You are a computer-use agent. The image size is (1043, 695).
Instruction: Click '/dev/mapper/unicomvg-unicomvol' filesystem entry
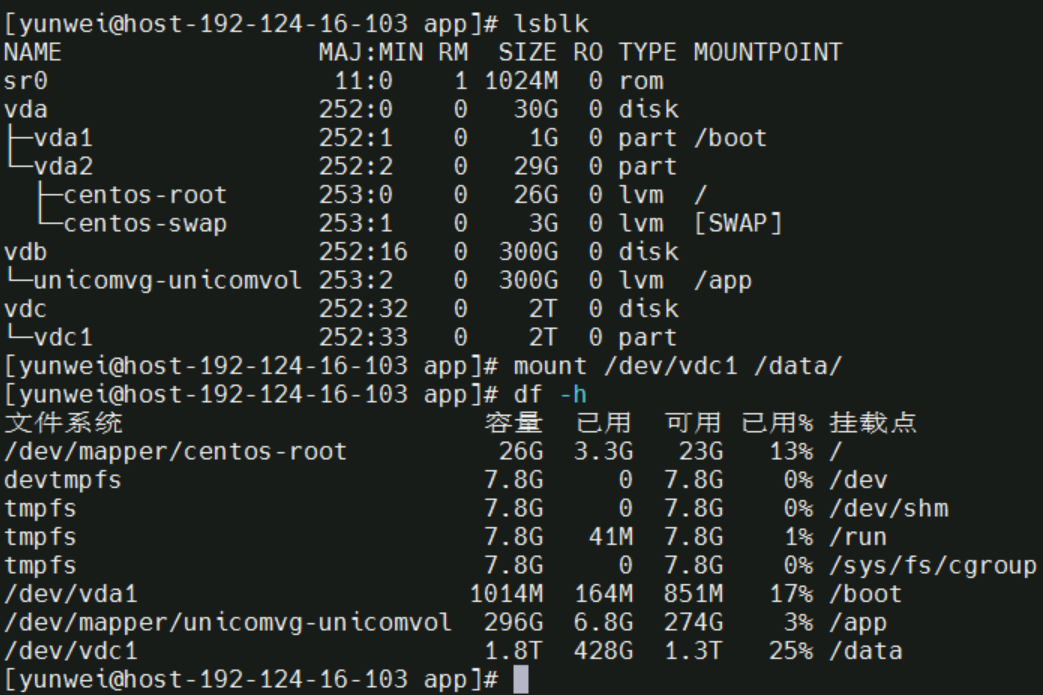(x=227, y=623)
